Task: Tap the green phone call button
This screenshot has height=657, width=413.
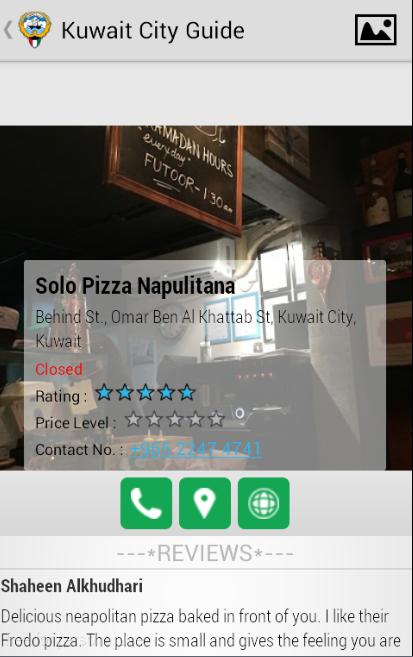Action: [146, 503]
